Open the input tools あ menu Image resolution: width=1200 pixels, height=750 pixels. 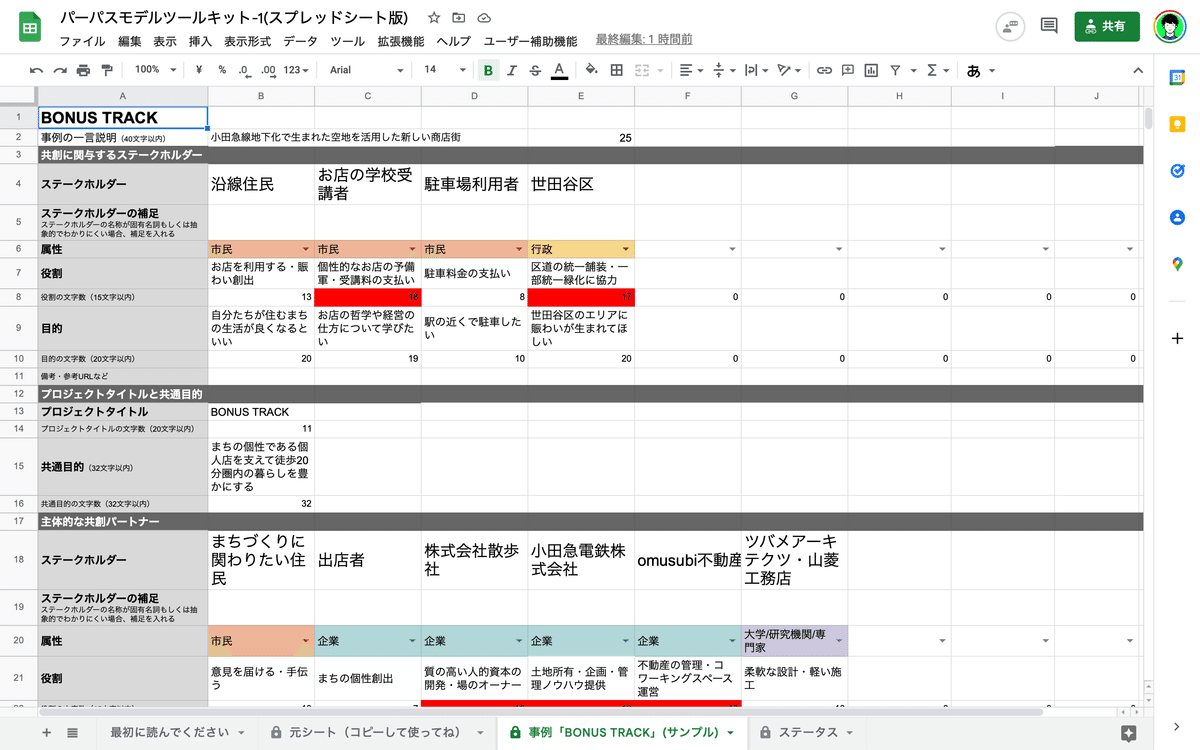(979, 70)
